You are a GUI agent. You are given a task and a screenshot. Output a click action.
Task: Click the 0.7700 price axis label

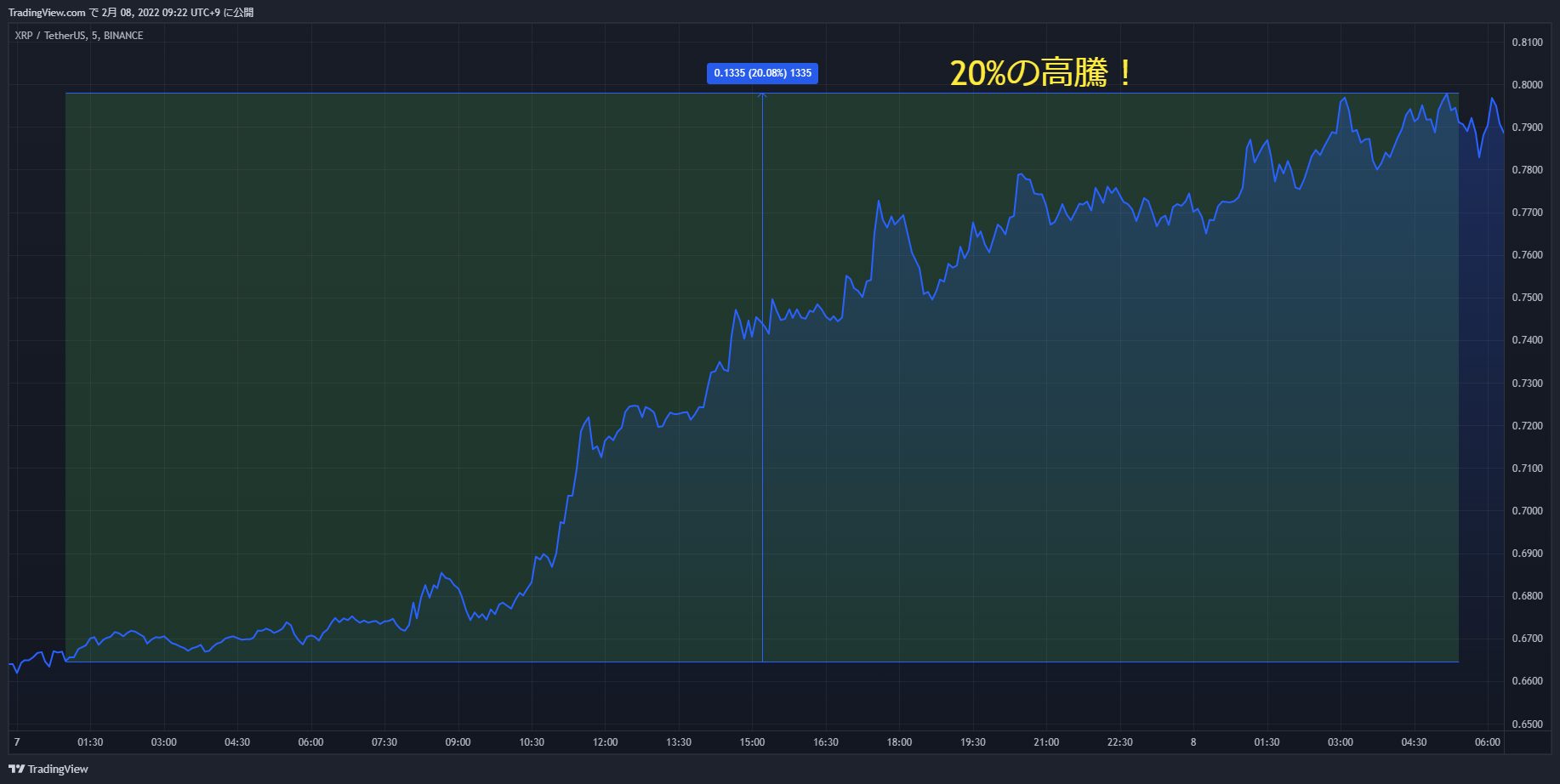click(x=1527, y=213)
